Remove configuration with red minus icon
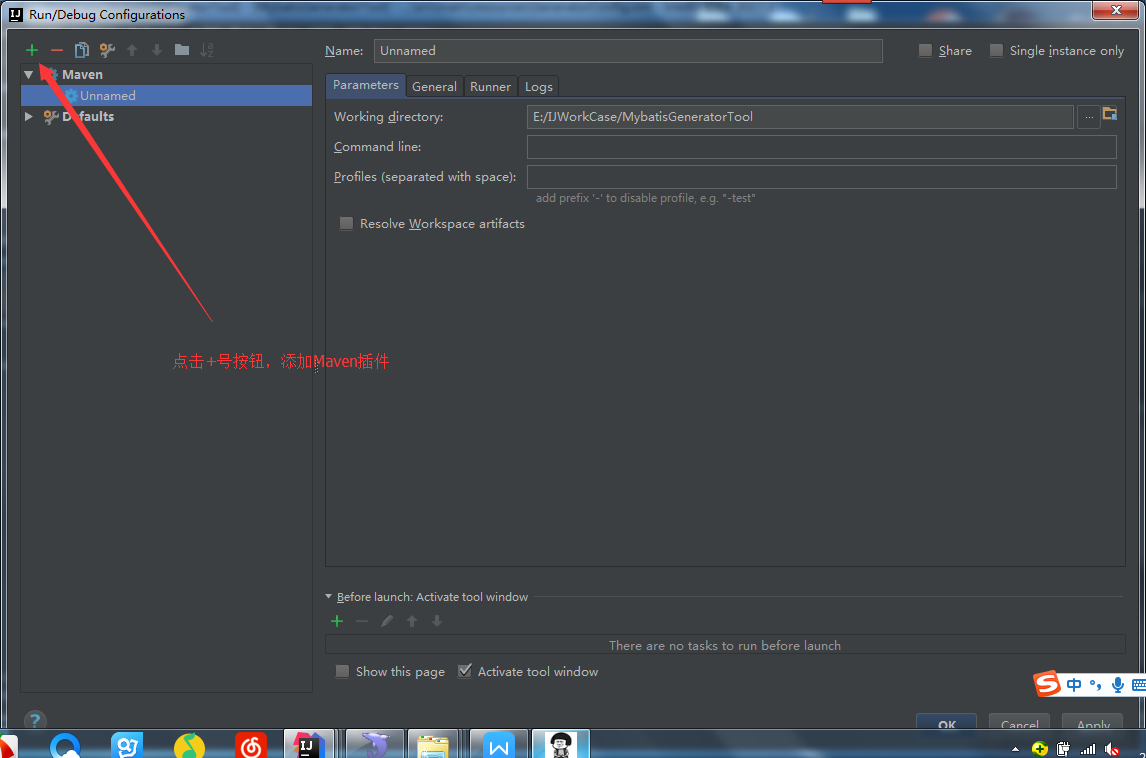This screenshot has width=1146, height=758. coord(57,50)
